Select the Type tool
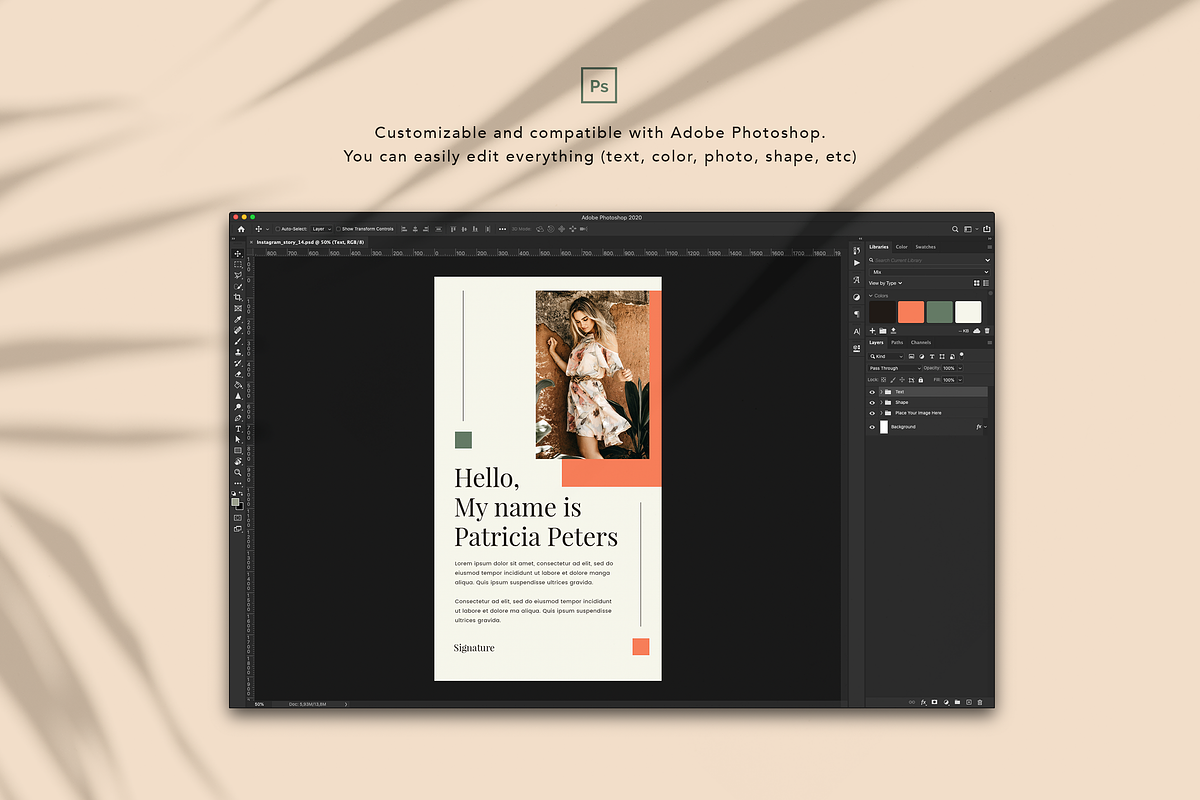This screenshot has height=800, width=1200. click(x=240, y=429)
